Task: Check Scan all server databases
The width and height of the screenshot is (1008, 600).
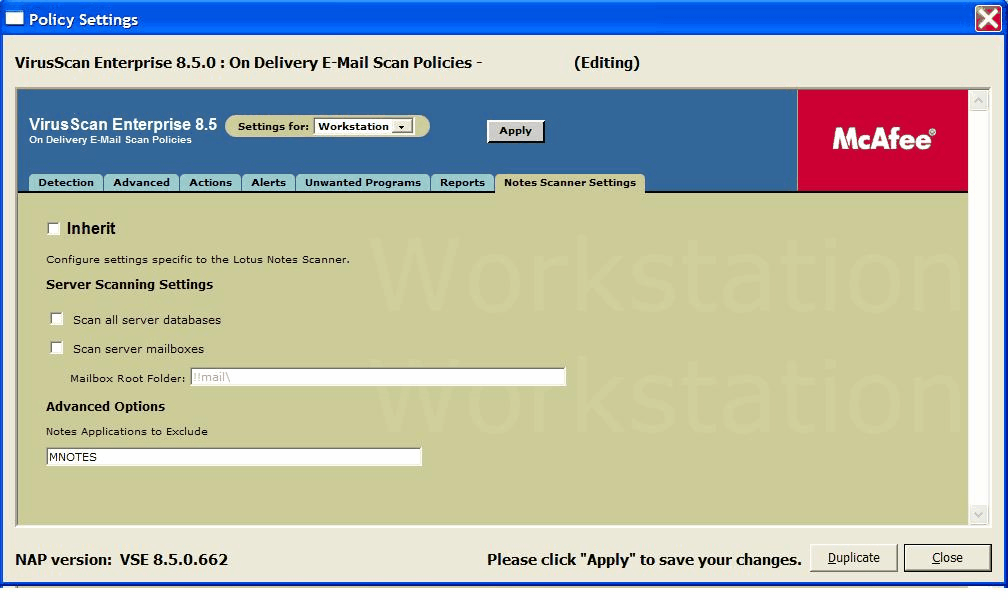Action: [57, 319]
